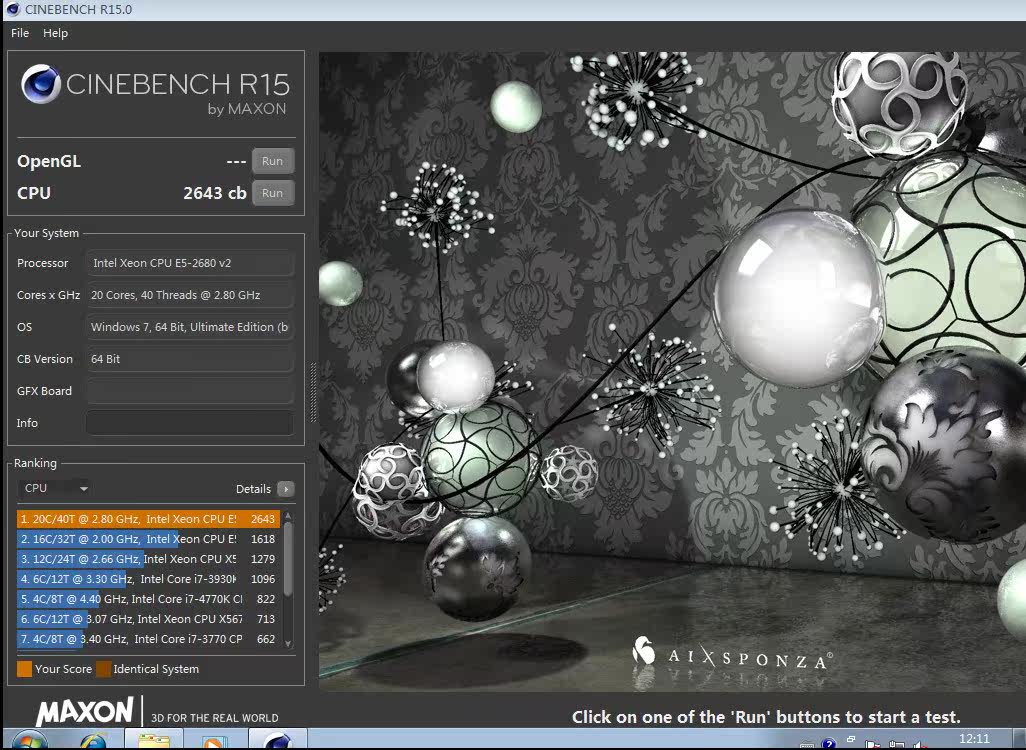Click the taskbar clock showing 12:11
This screenshot has width=1026, height=750.
pyautogui.click(x=974, y=739)
